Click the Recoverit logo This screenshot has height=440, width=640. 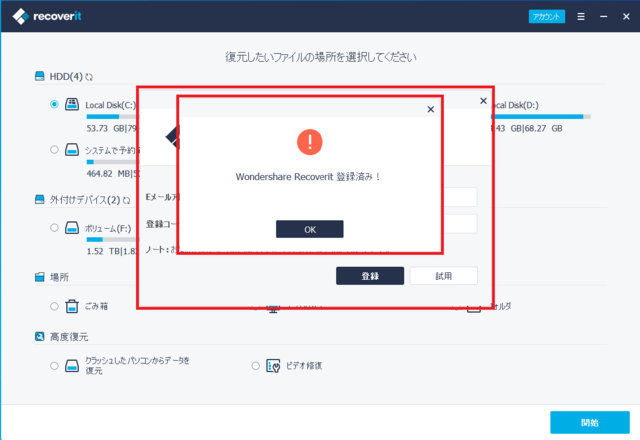point(47,16)
